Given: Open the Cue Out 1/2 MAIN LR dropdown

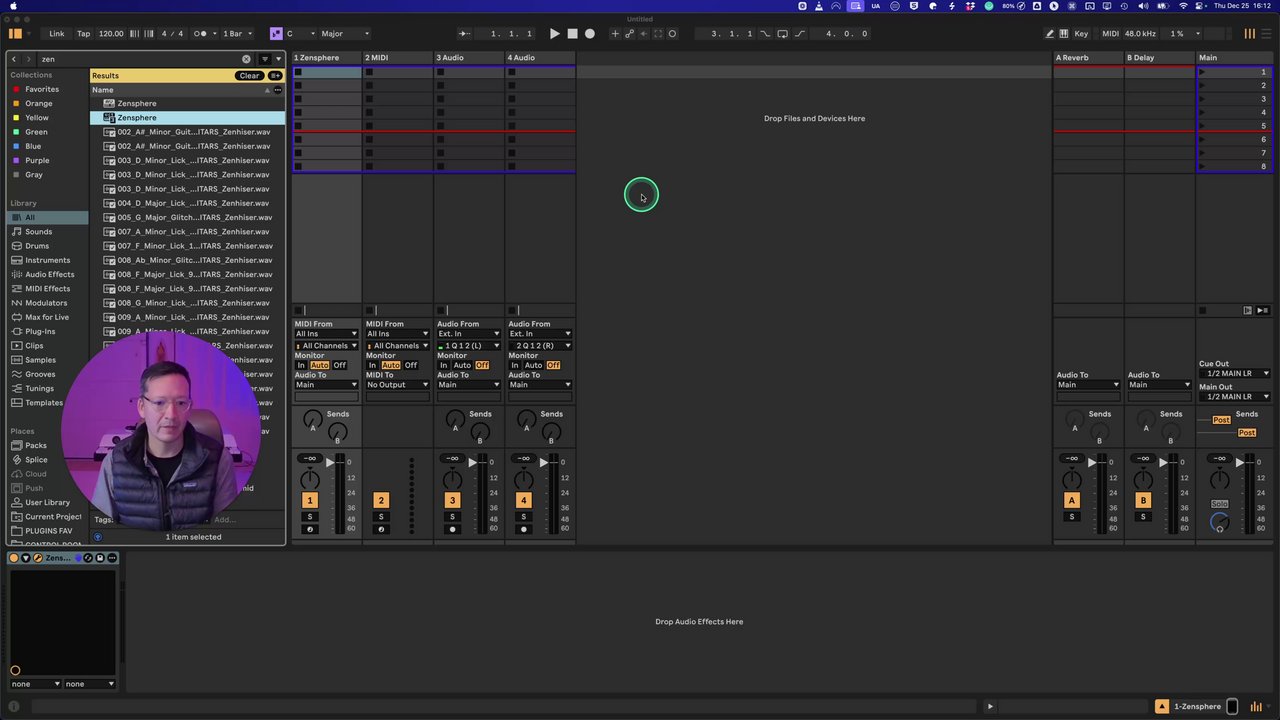Looking at the screenshot, I should (x=1235, y=374).
